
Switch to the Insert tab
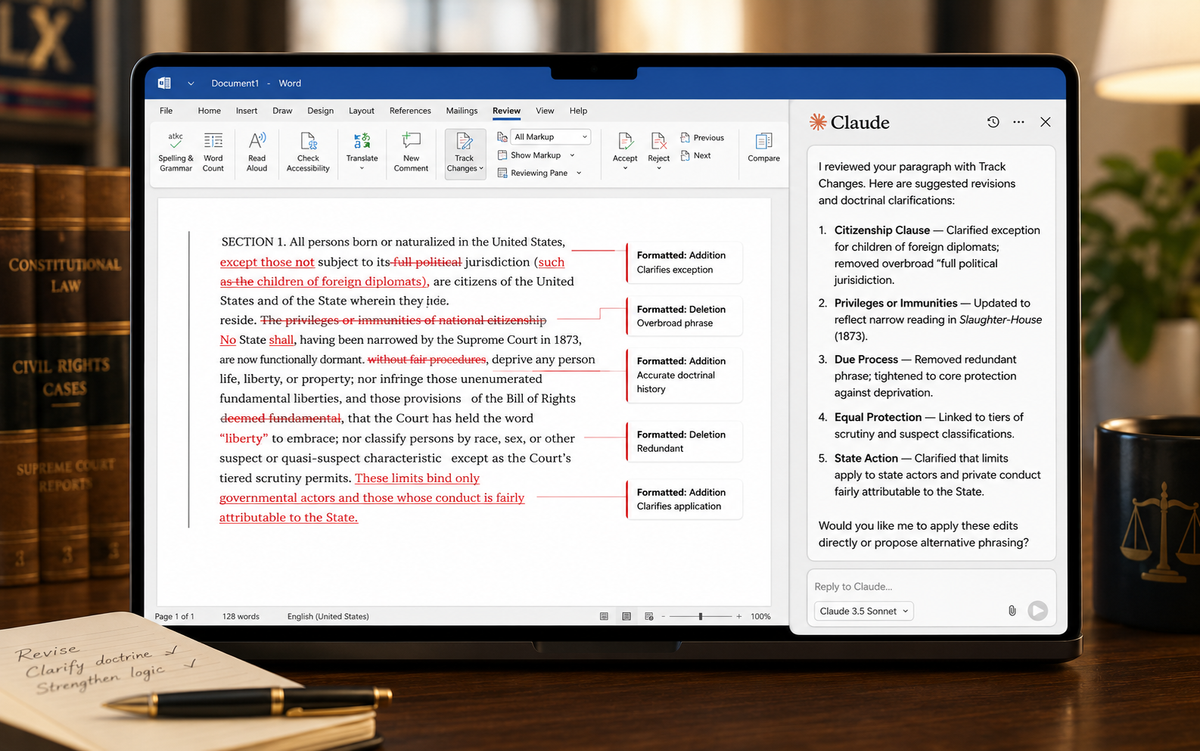coord(246,111)
